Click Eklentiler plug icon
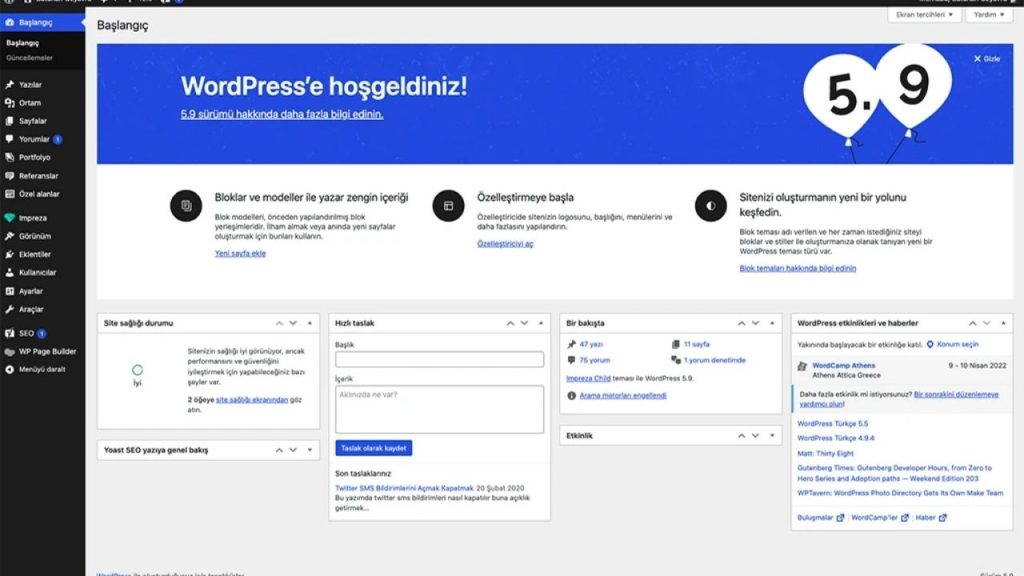The image size is (1024, 576). click(x=9, y=255)
